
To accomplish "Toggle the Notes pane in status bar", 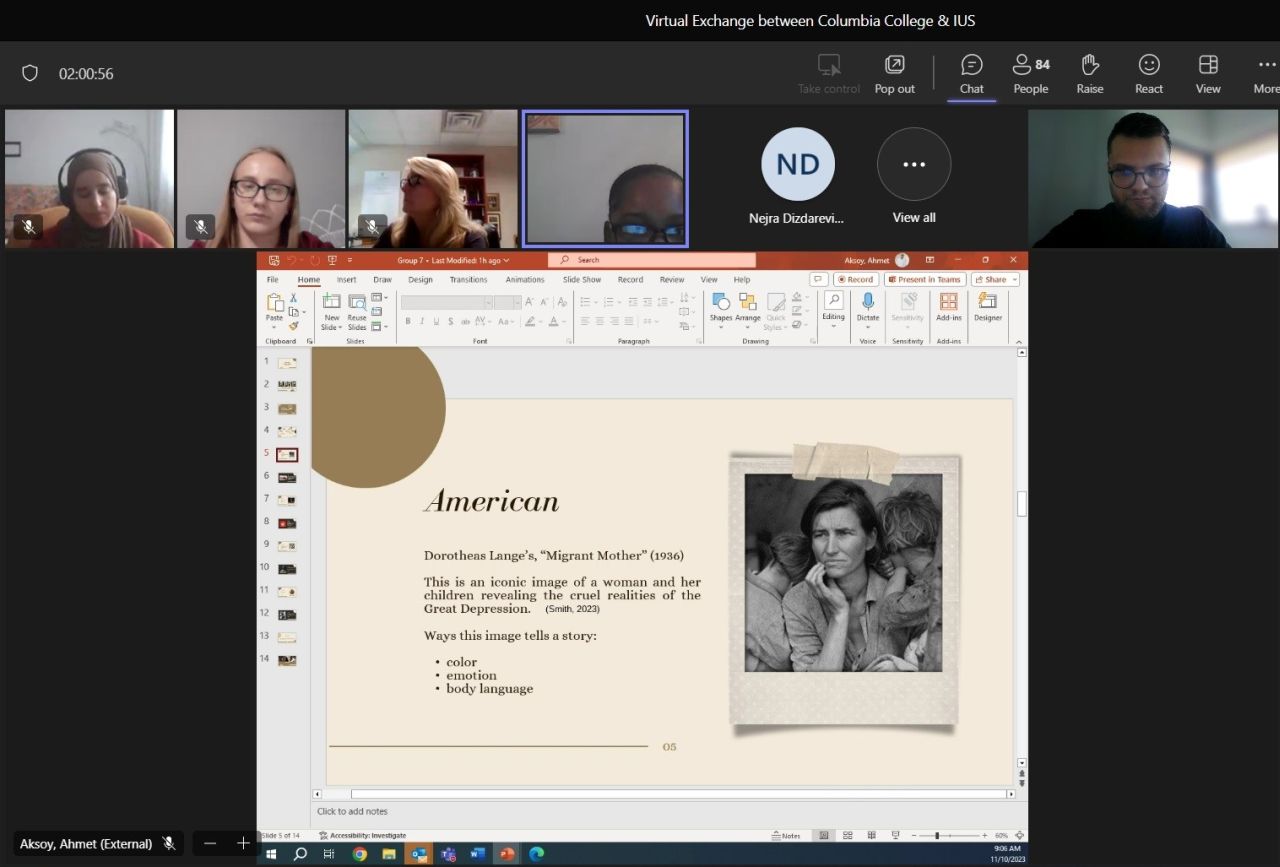I will click(x=785, y=835).
